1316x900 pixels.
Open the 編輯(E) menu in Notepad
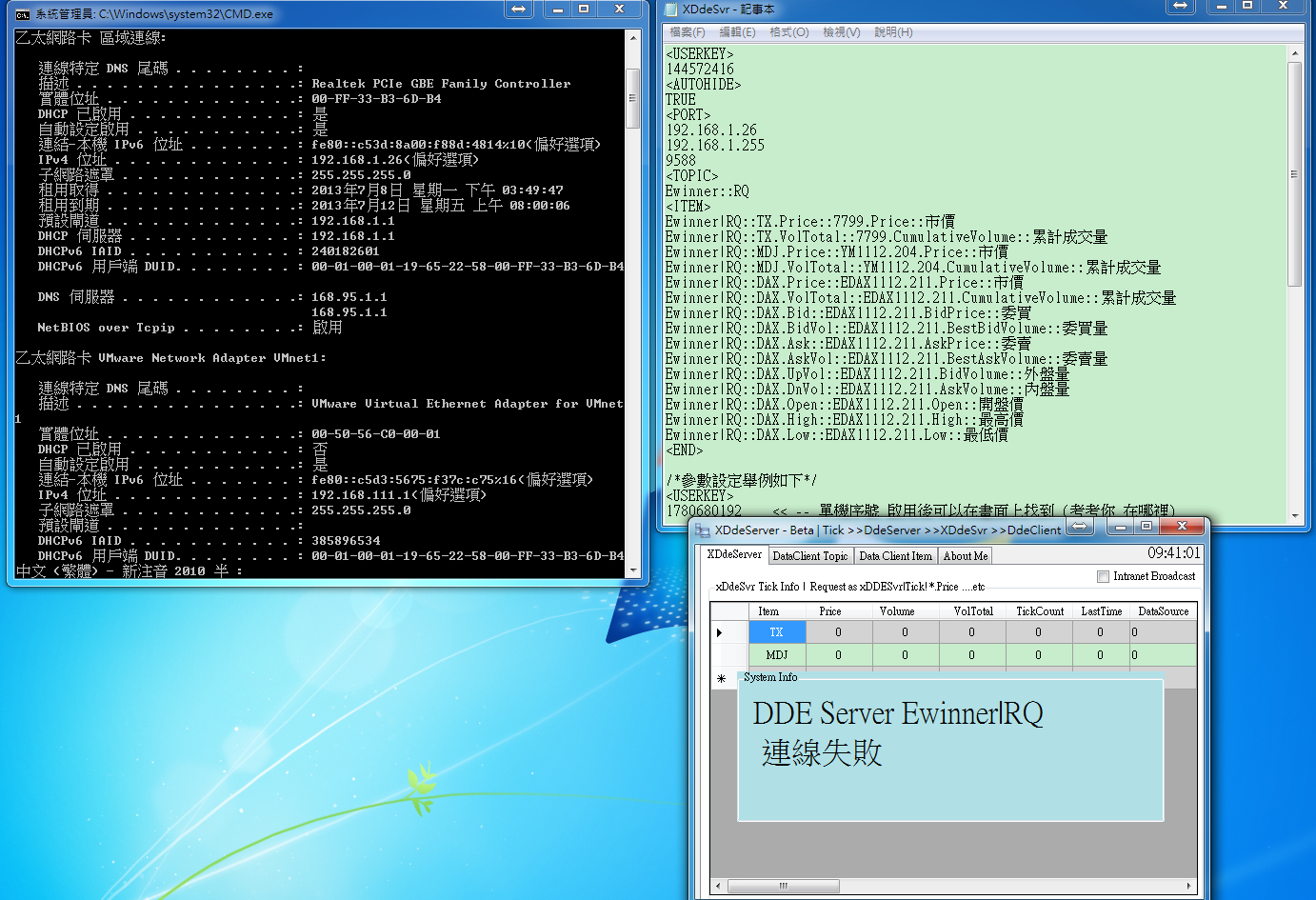click(737, 32)
